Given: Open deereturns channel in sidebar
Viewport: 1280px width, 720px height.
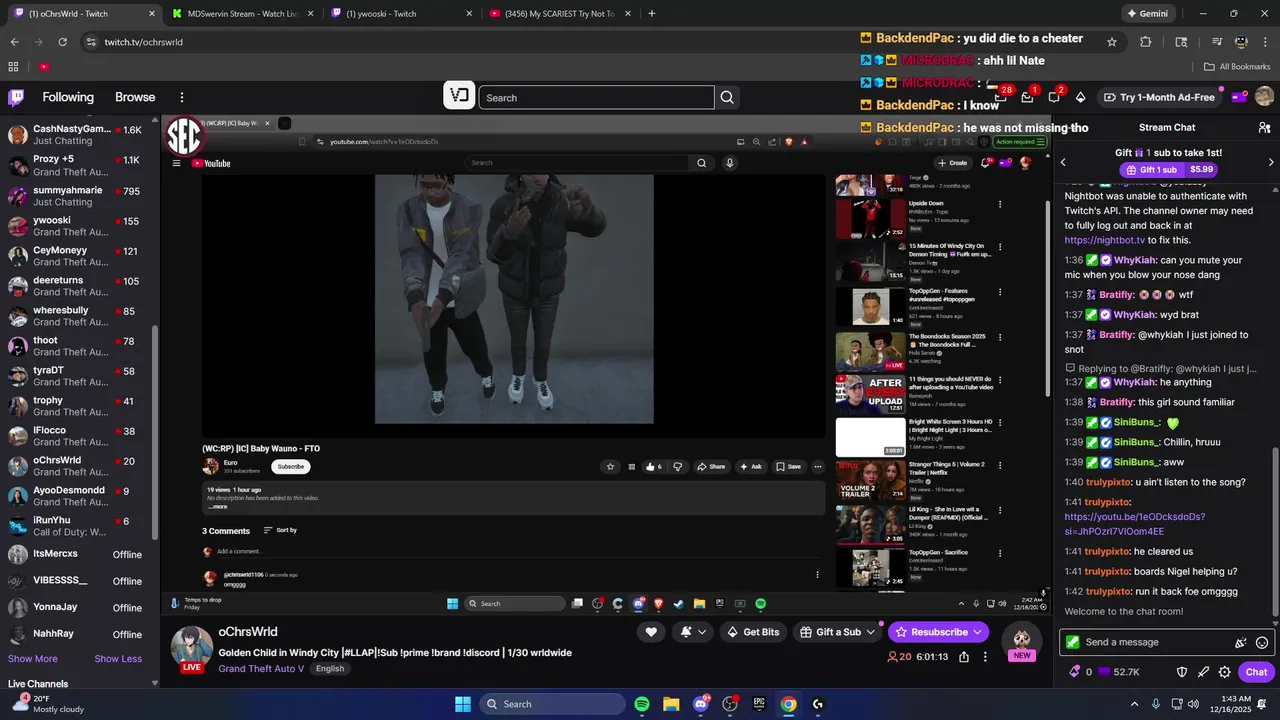Looking at the screenshot, I should coord(78,286).
